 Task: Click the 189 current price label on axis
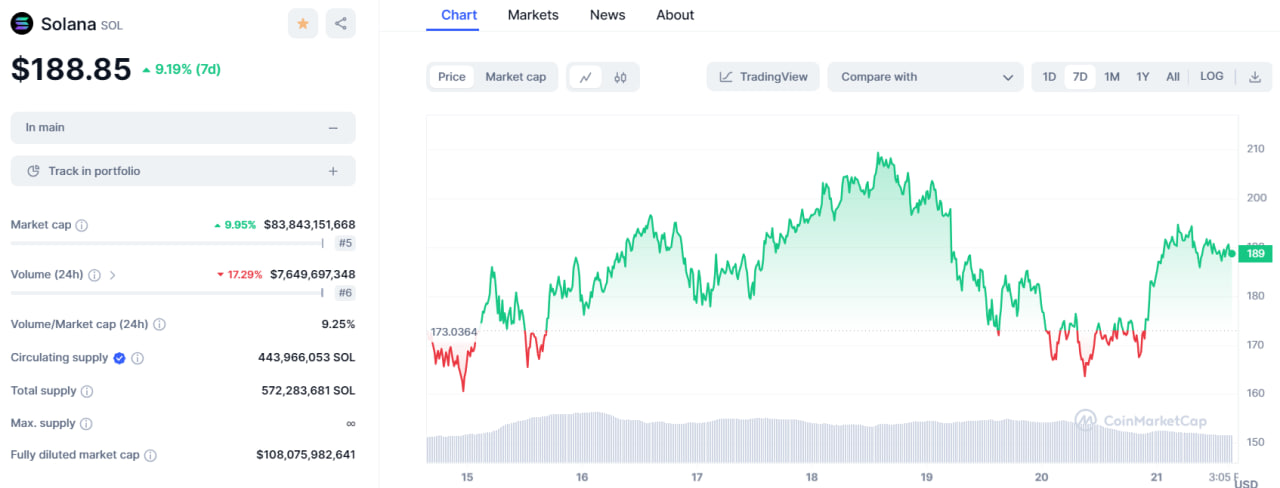(1256, 254)
